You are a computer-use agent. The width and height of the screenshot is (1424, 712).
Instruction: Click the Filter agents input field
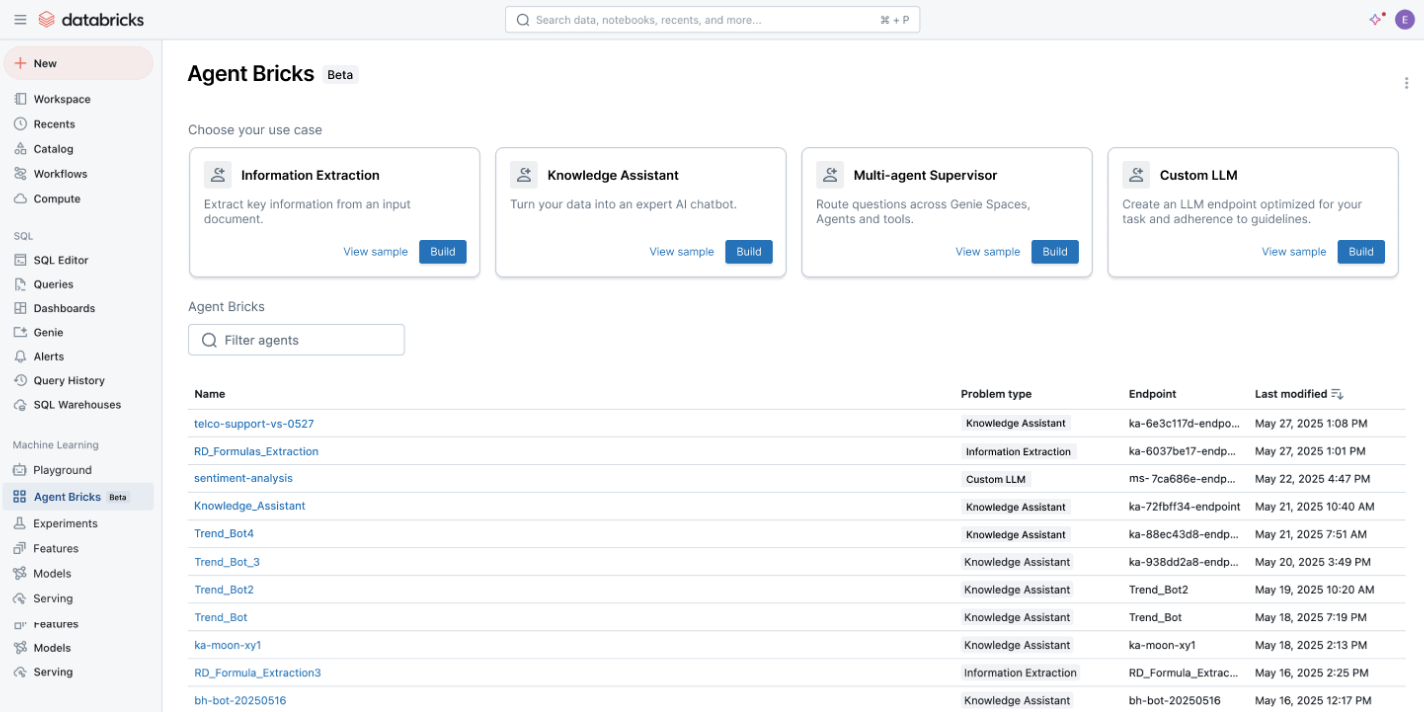(296, 340)
